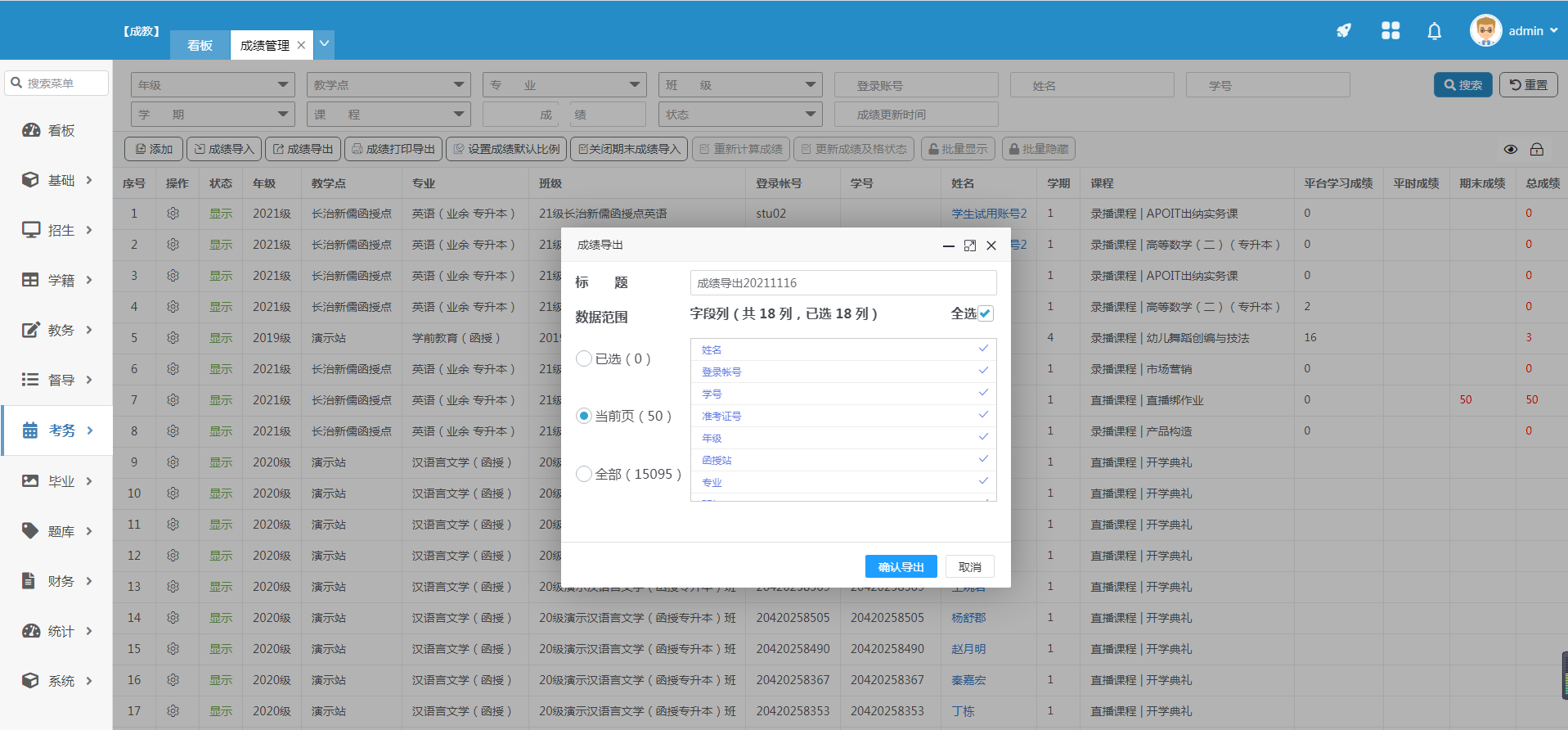
Task: Click the 确认导出 button
Action: (901, 566)
